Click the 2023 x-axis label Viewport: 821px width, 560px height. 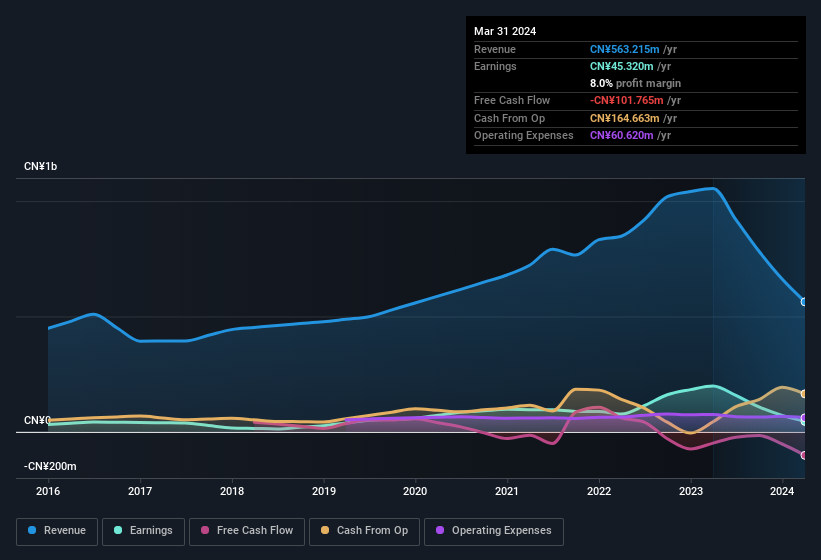[691, 491]
